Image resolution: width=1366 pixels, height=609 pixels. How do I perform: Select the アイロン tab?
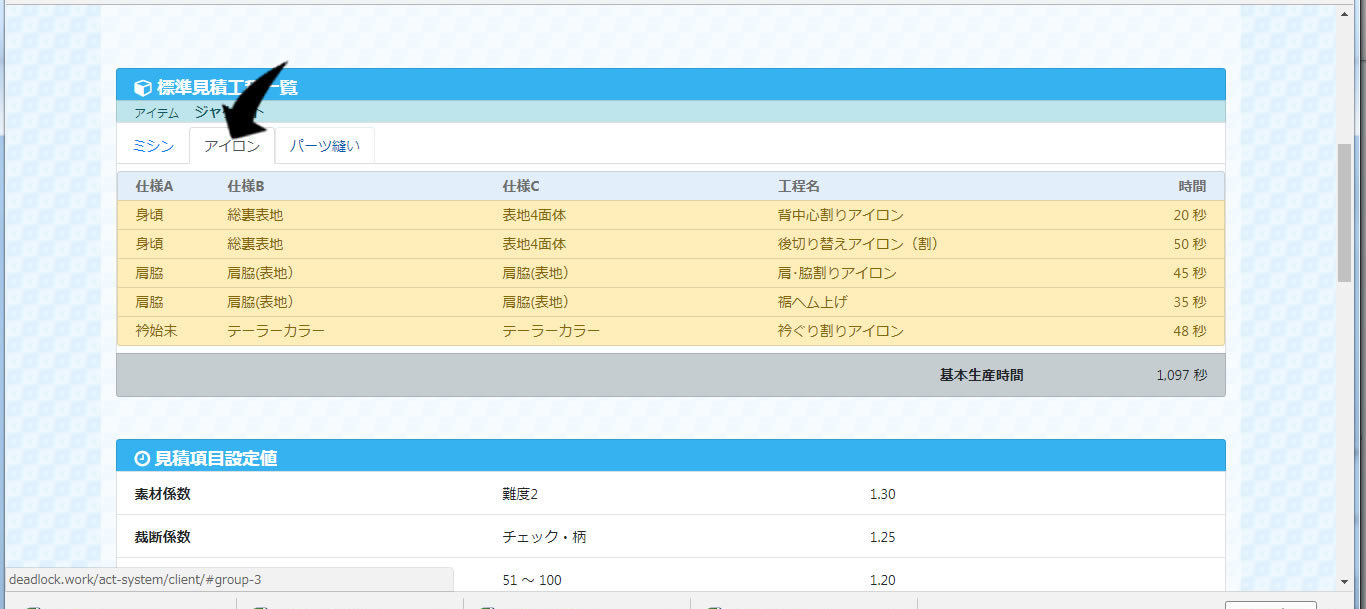pyautogui.click(x=232, y=146)
